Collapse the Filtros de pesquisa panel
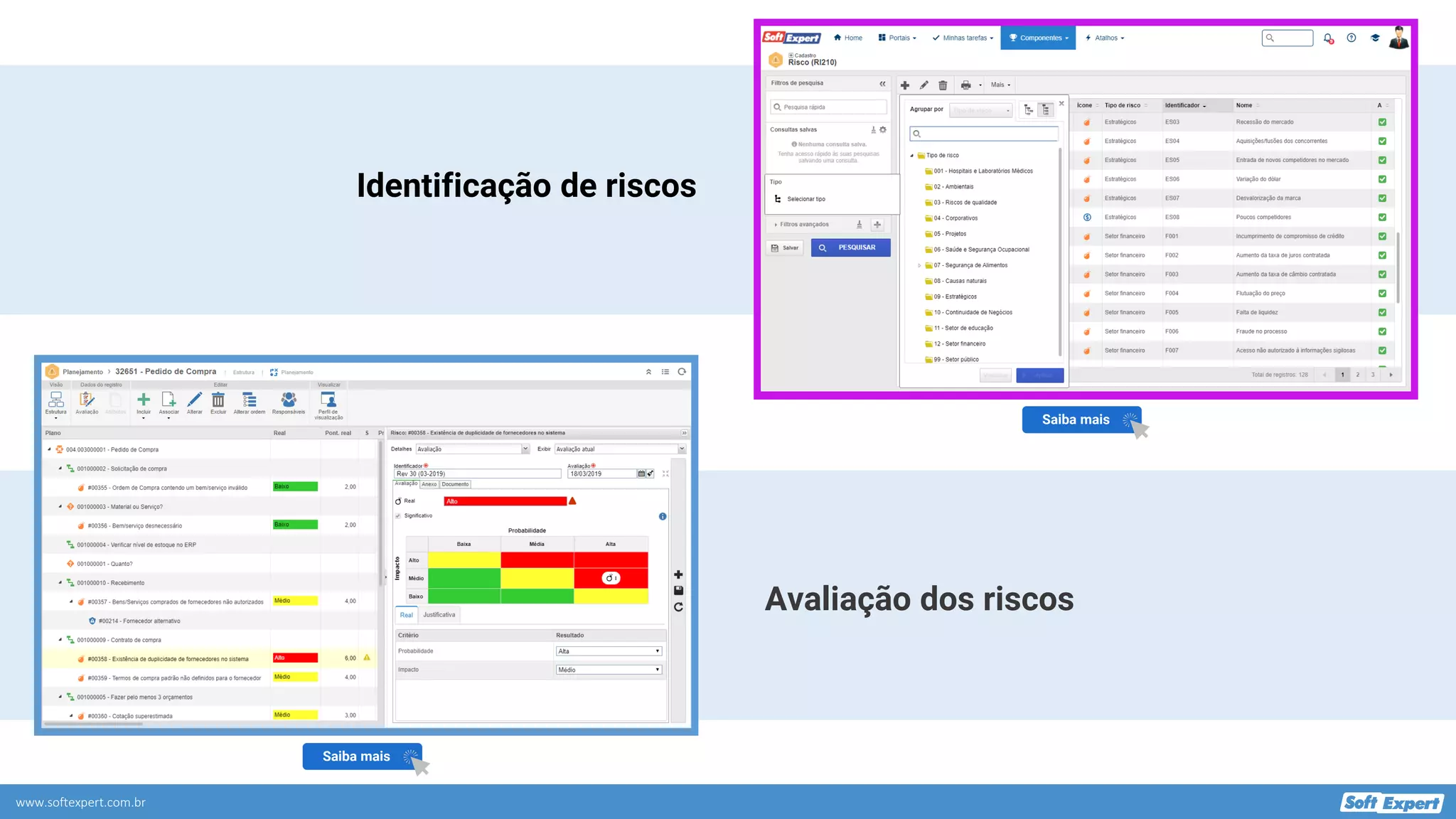Image resolution: width=1456 pixels, height=819 pixels. pyautogui.click(x=882, y=84)
